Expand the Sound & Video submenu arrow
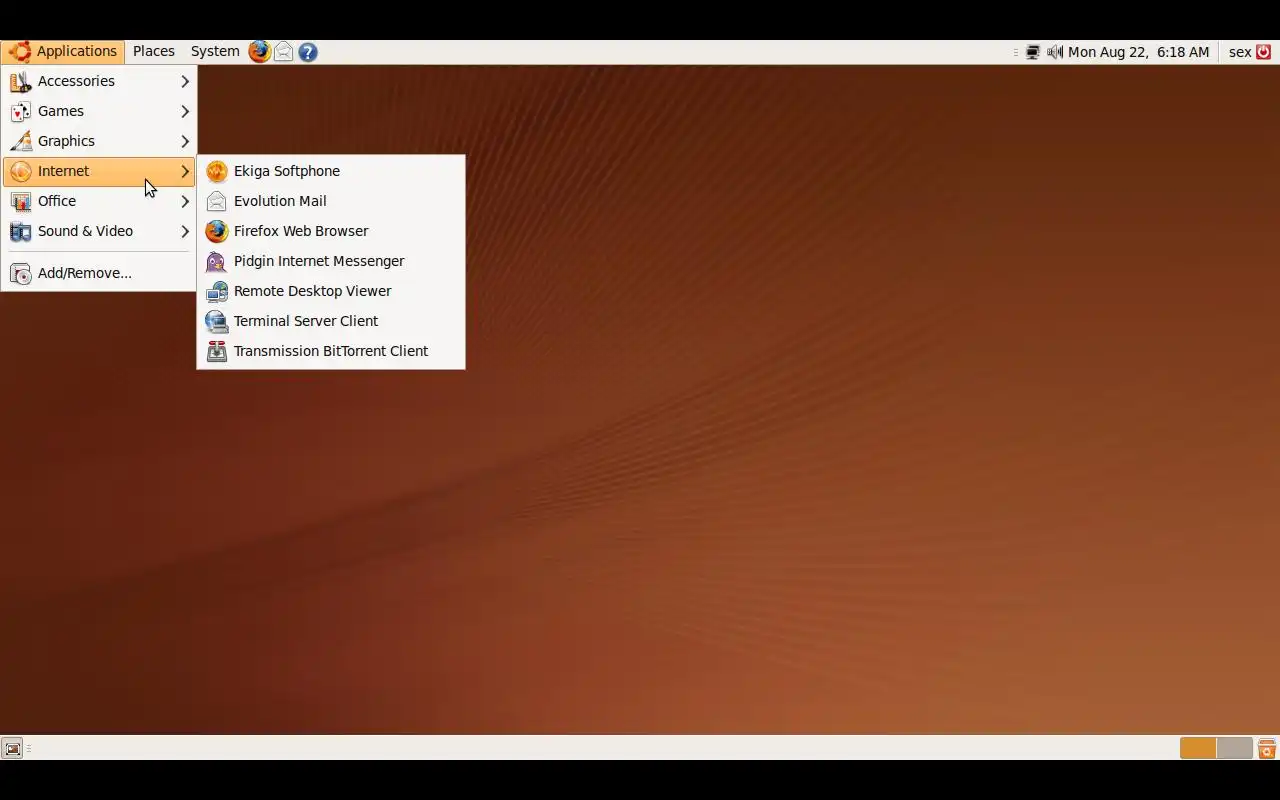1280x800 pixels. 185,231
